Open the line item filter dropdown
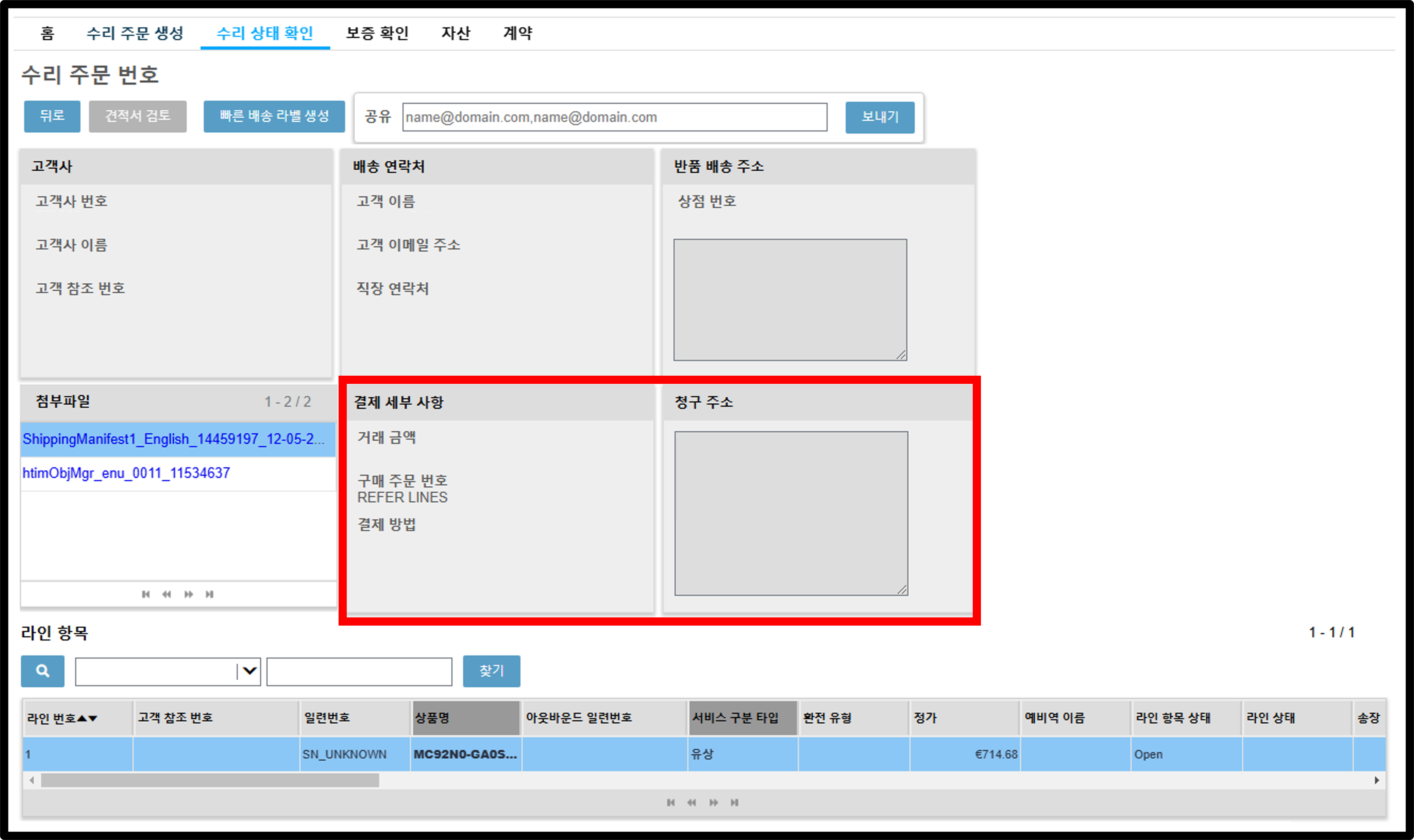 pos(249,671)
